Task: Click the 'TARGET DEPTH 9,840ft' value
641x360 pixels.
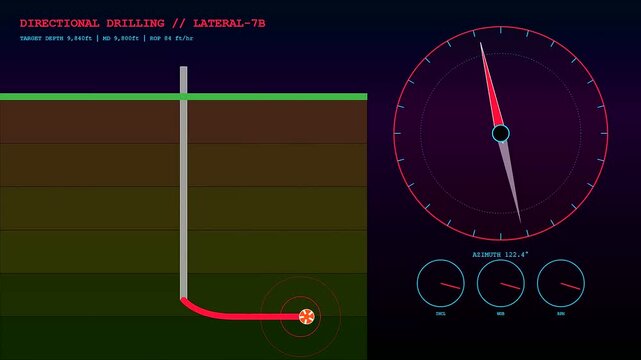Action: [x=56, y=38]
